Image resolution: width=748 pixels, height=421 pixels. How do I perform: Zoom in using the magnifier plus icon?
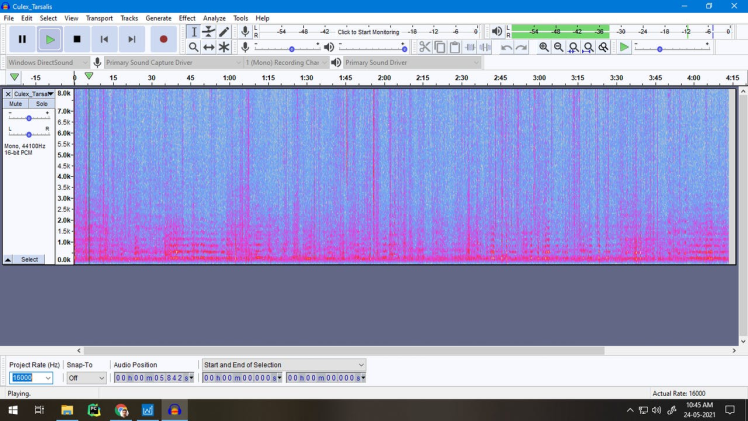coord(544,47)
